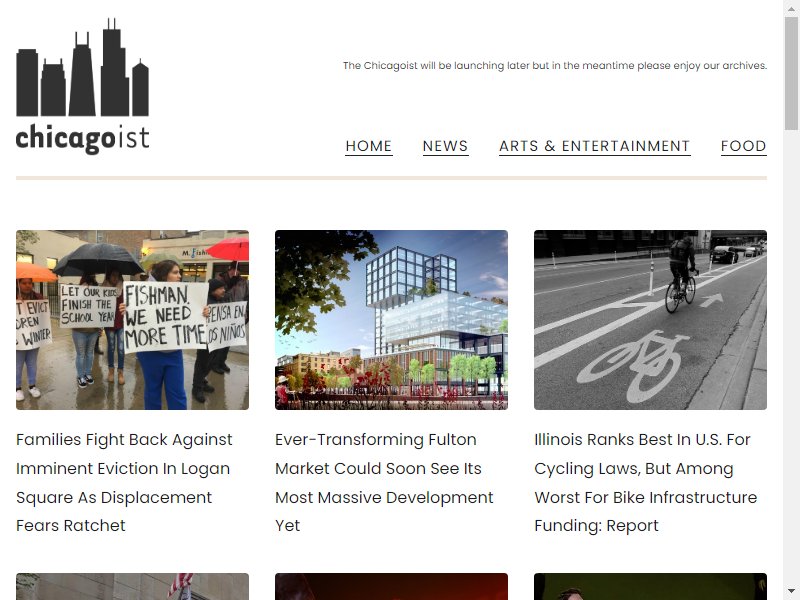Read Families Fight Back Against Imminent Eviction article
The image size is (800, 600).
pos(124,483)
